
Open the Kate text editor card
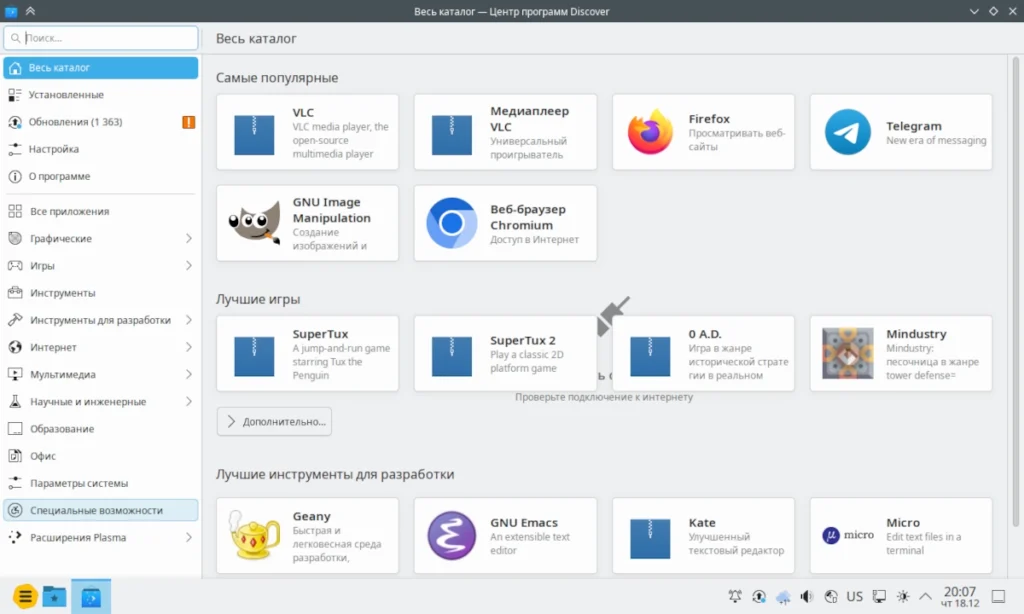703,536
